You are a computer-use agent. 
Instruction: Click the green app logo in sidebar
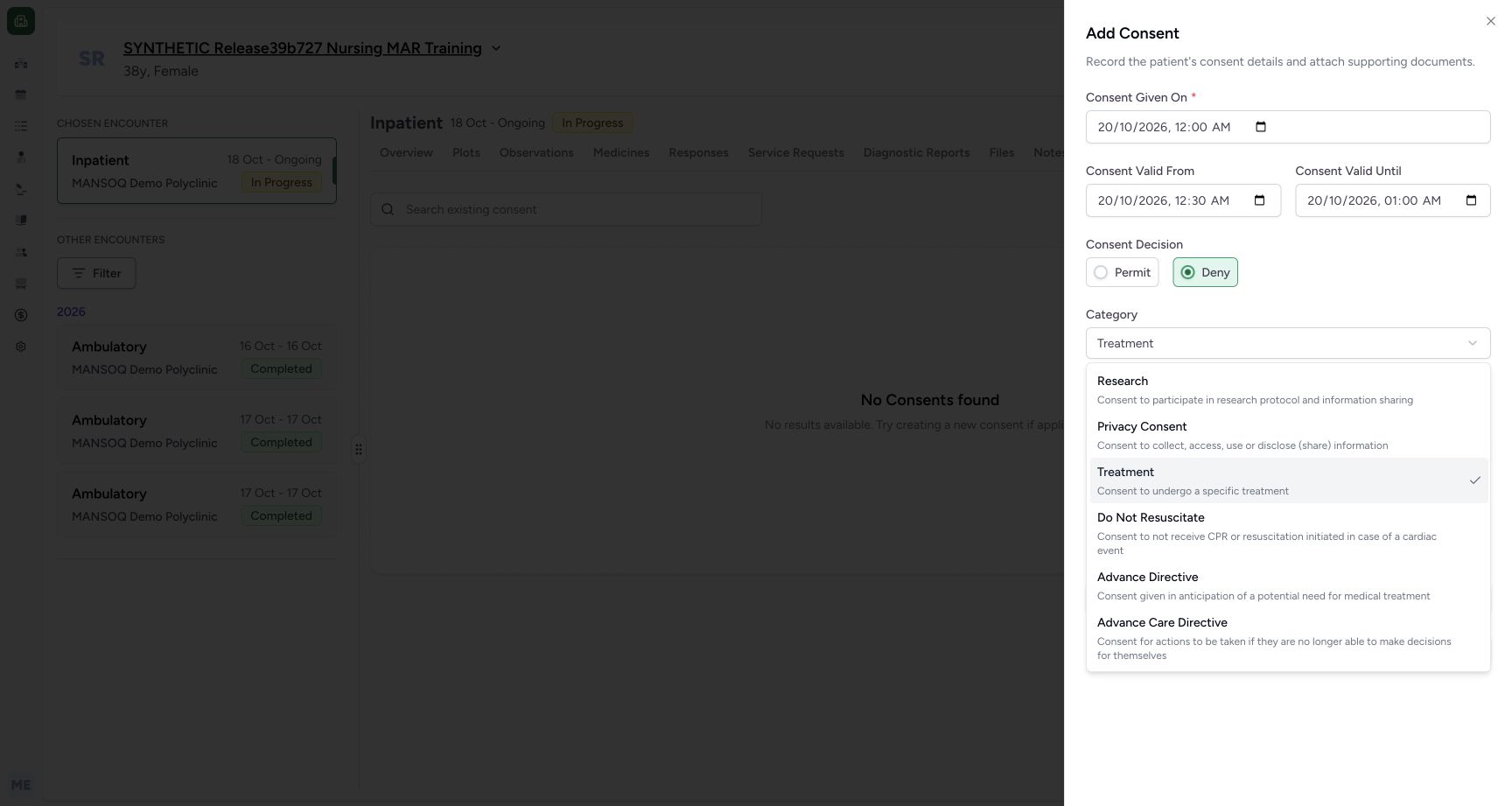(x=21, y=21)
